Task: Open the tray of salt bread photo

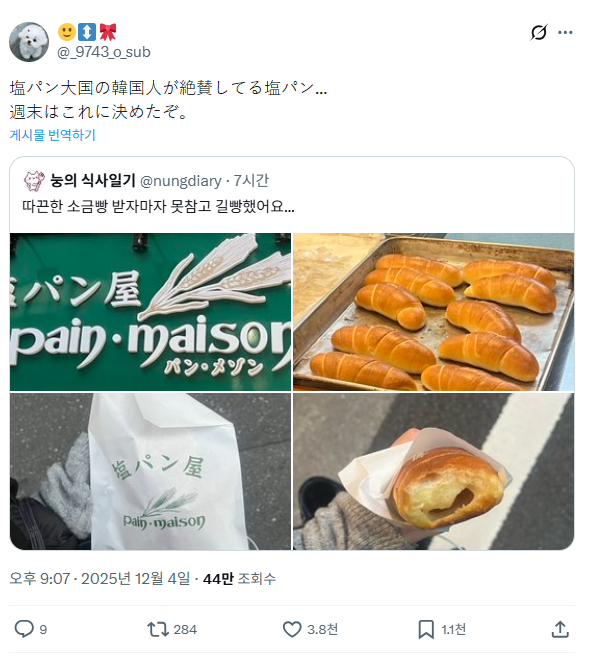Action: pyautogui.click(x=433, y=312)
